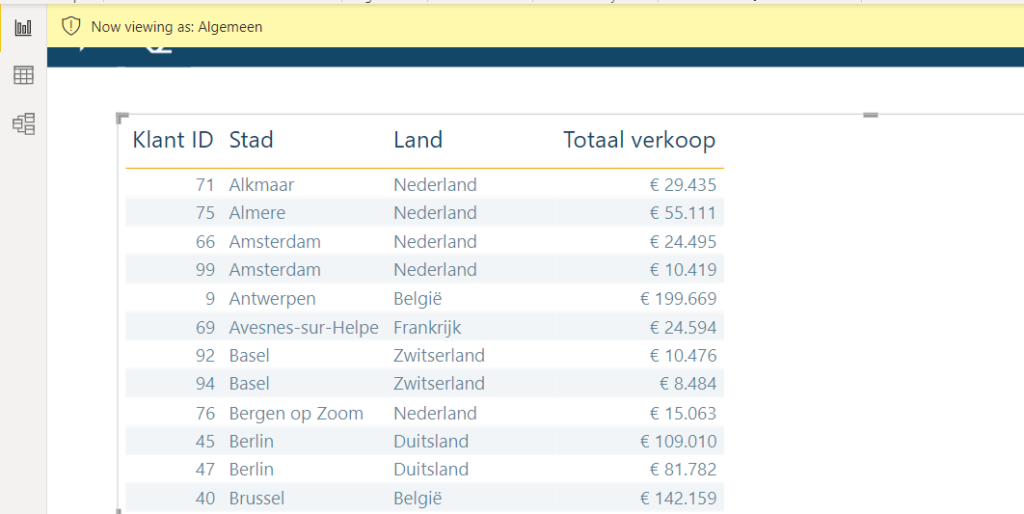This screenshot has width=1024, height=514.
Task: Click the 'Now viewing as: Algemeen' message
Action: 176,27
